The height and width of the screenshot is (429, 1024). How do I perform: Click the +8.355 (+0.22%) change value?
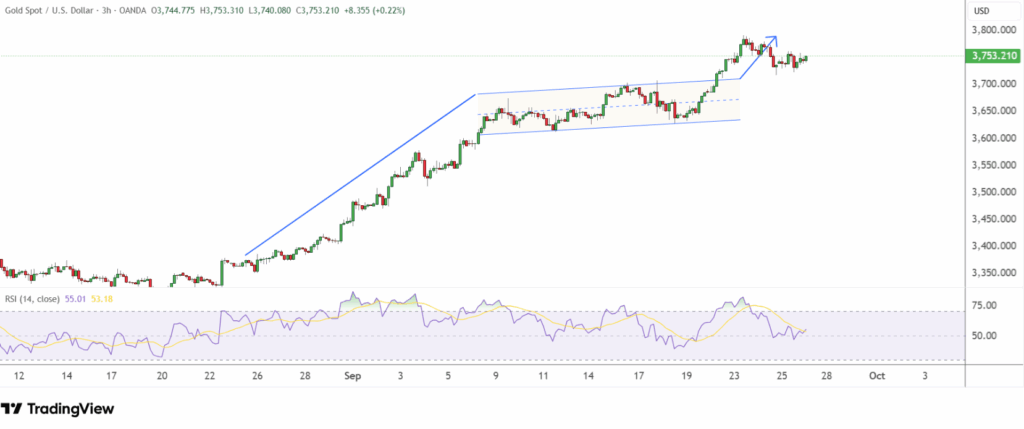coord(379,11)
